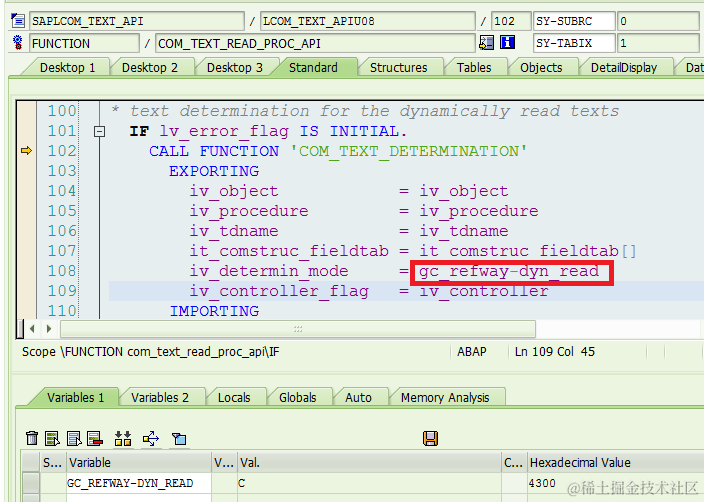The image size is (704, 502).
Task: Click the S... column header
Action: (53, 462)
